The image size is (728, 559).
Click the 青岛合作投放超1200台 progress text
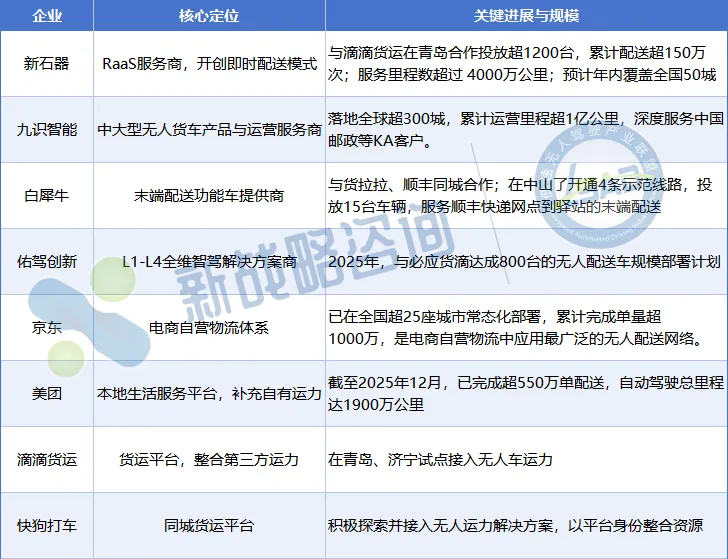point(522,64)
